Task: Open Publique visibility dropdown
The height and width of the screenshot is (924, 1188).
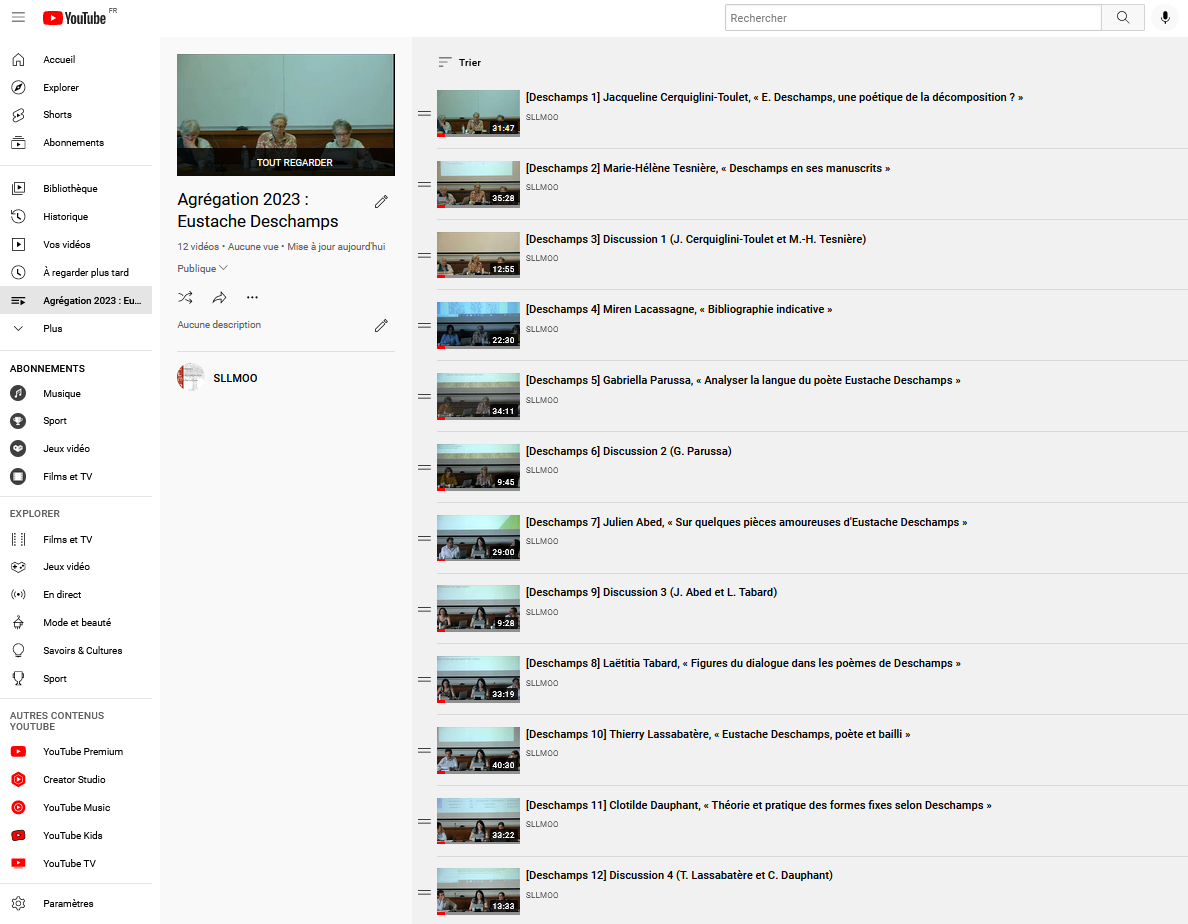Action: point(202,269)
